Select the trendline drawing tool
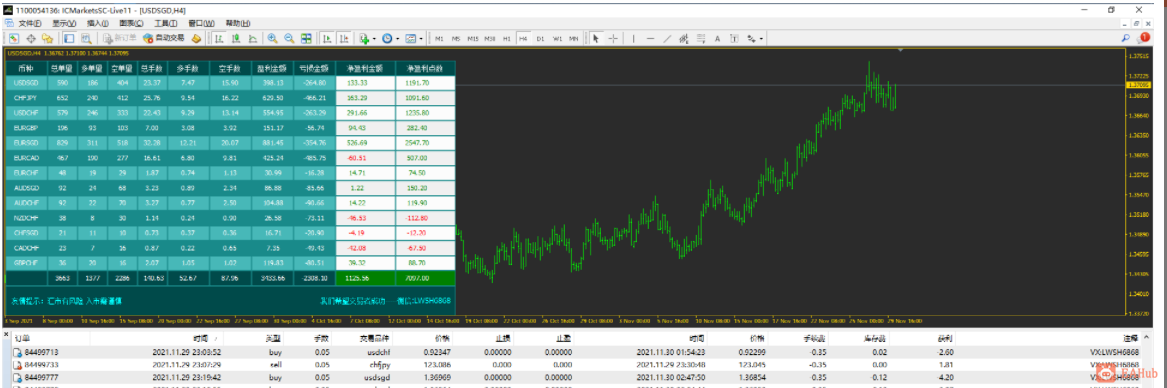This screenshot has height=388, width=1167. pos(667,38)
